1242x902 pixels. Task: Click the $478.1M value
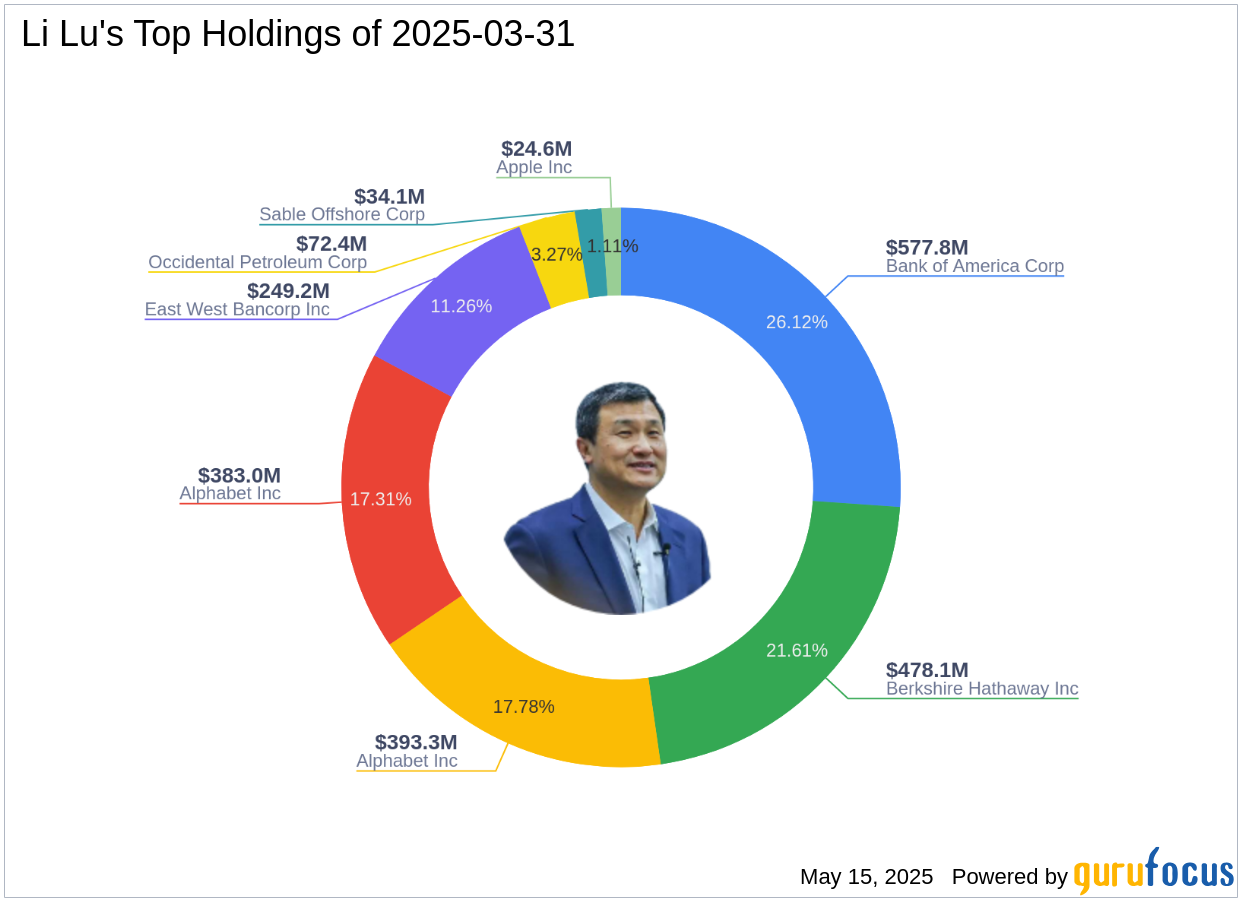927,669
